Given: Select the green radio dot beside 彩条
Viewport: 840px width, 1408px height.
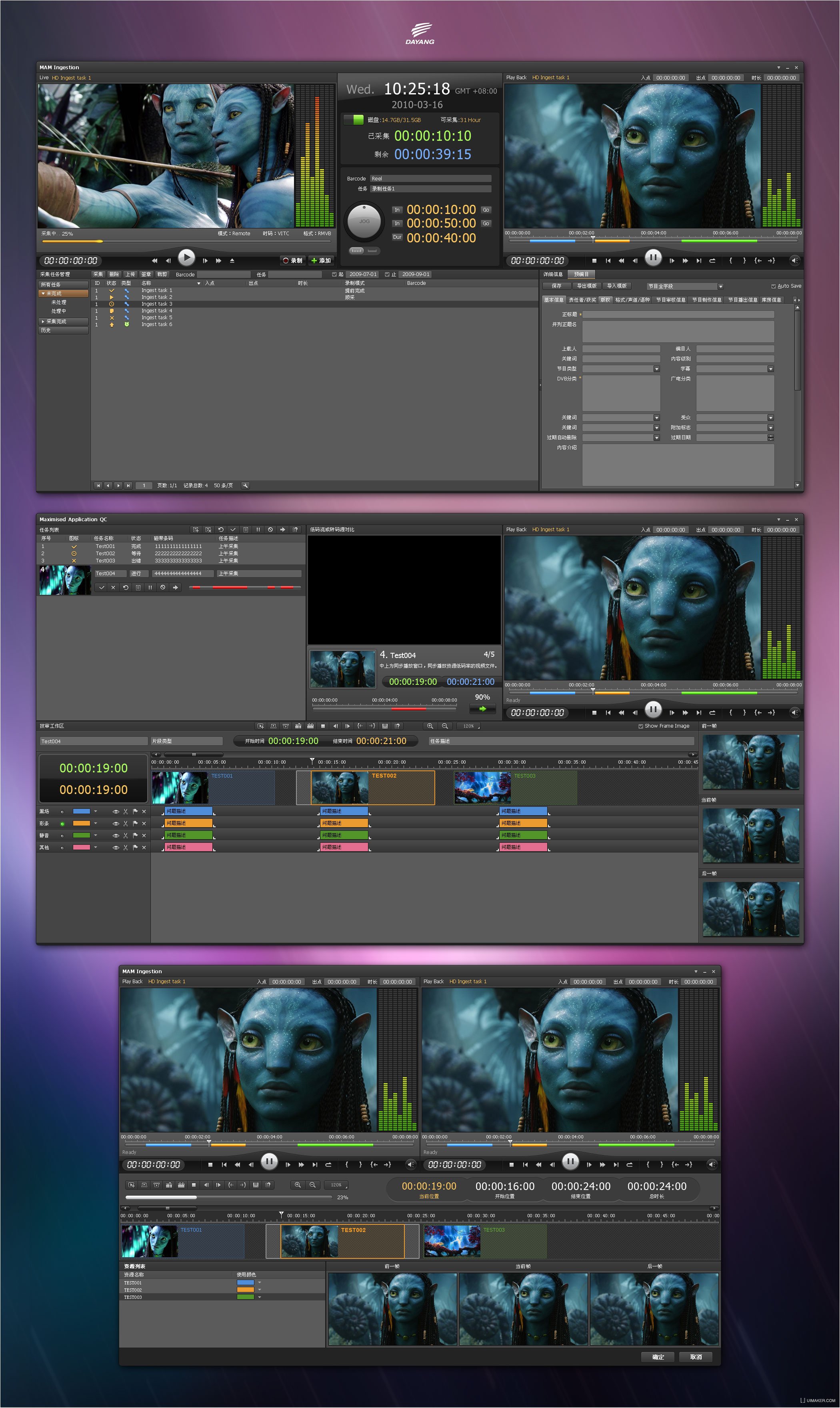Looking at the screenshot, I should click(62, 824).
